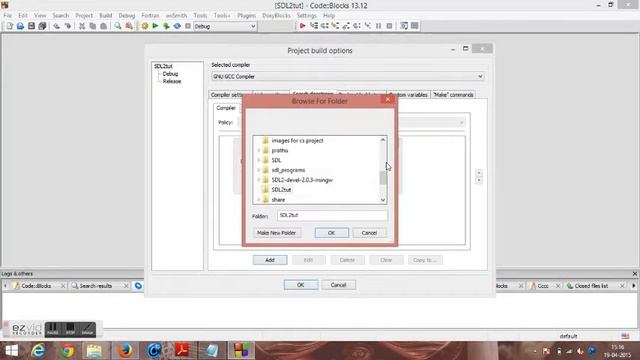640x360 pixels.
Task: Click the Run to cursor debug icon
Action: pyautogui.click(x=314, y=26)
